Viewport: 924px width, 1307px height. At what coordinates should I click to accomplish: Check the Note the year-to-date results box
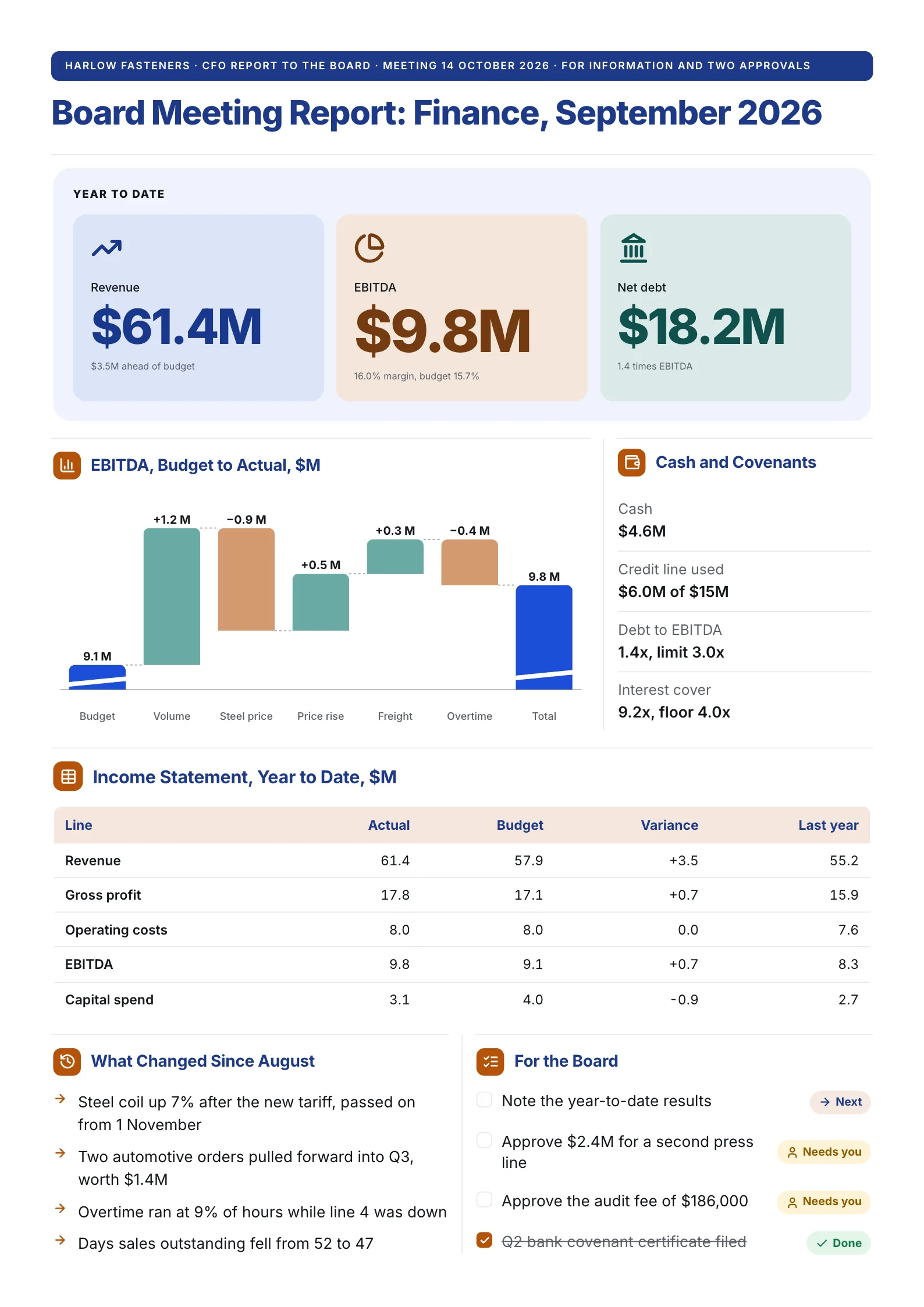[484, 1099]
